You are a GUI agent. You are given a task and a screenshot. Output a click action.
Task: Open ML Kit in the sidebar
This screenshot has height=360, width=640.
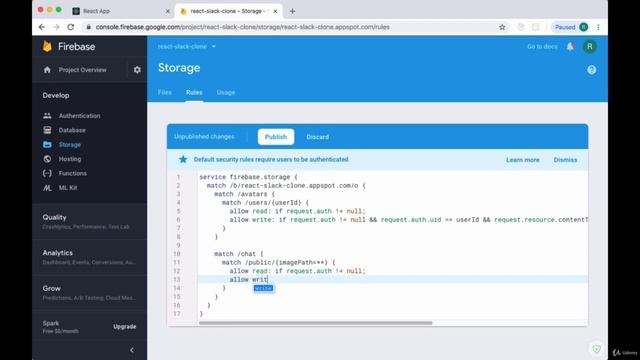68,188
